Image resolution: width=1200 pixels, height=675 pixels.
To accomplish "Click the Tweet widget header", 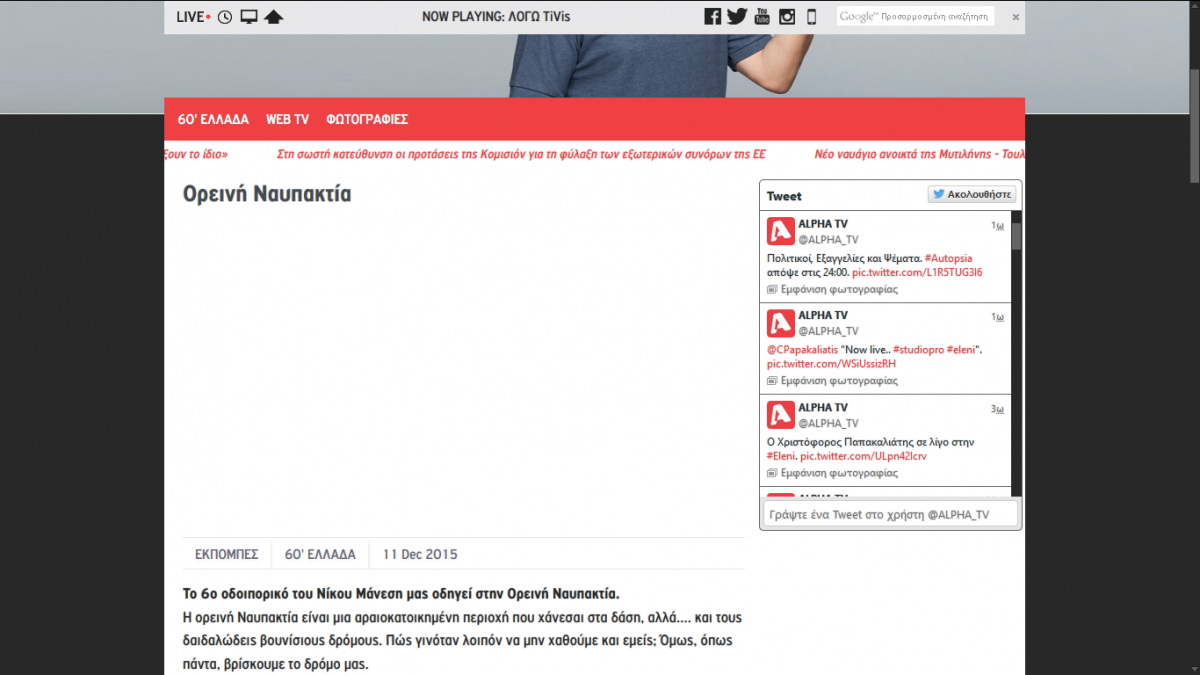I will pyautogui.click(x=784, y=196).
